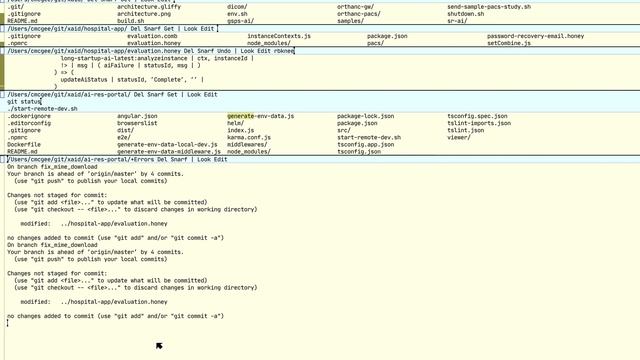The height and width of the screenshot is (360, 640).
Task: Open password-recovery-email.honey
Action: tap(536, 36)
